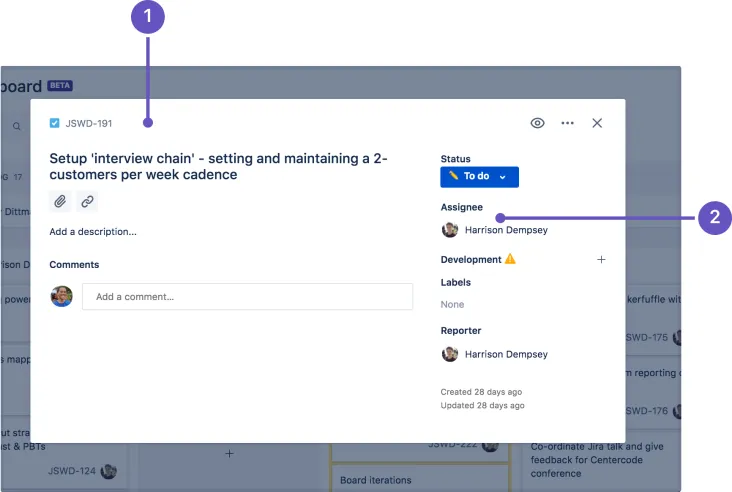This screenshot has width=732, height=492.
Task: Click the plus button below board column
Action: point(229,454)
